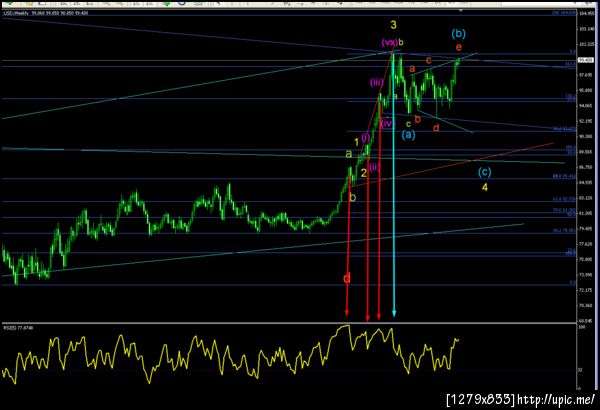Click the 70.360 price axis label
This screenshot has width=600, height=410.
point(586,305)
